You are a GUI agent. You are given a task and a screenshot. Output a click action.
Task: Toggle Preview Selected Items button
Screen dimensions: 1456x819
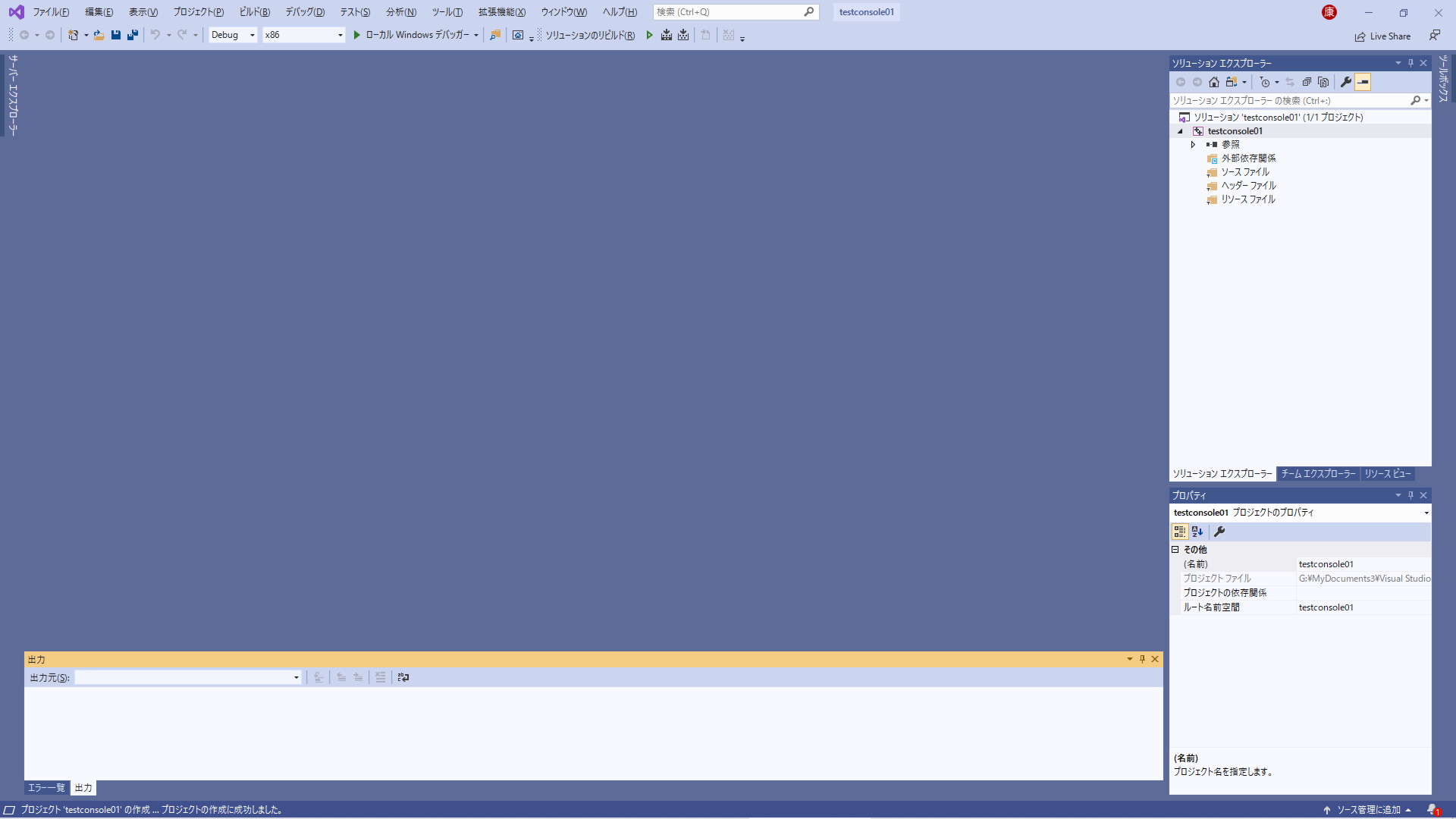click(x=1363, y=82)
